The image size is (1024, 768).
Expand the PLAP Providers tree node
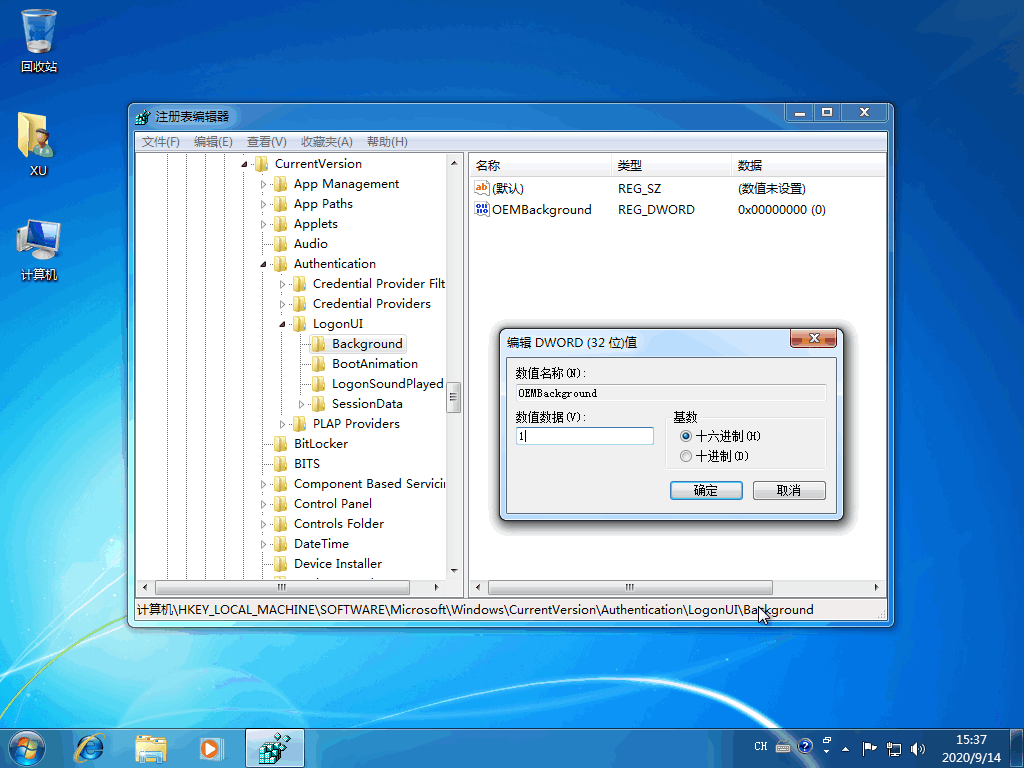284,424
